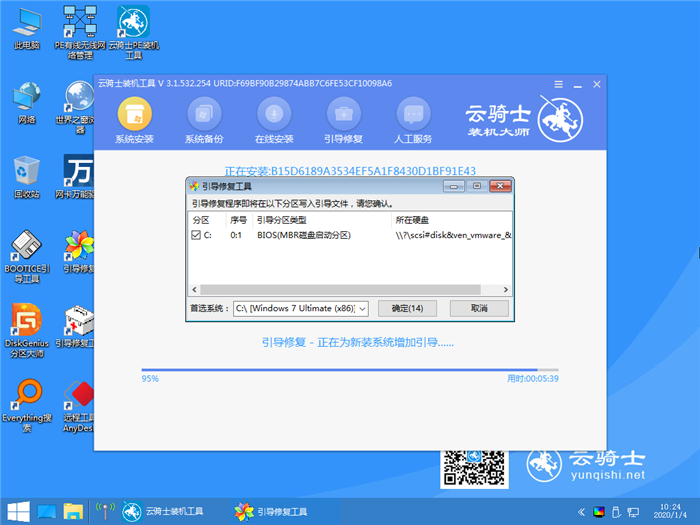Click the QR code on desktop
Screen dimensions: 700x525
pos(474,468)
